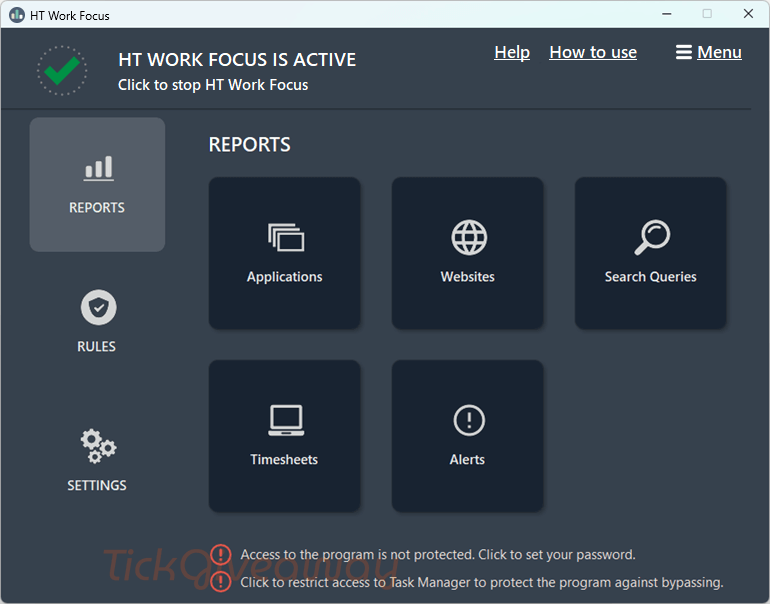The width and height of the screenshot is (770, 604).
Task: Open the Search Queries magnifier tile
Action: point(651,253)
